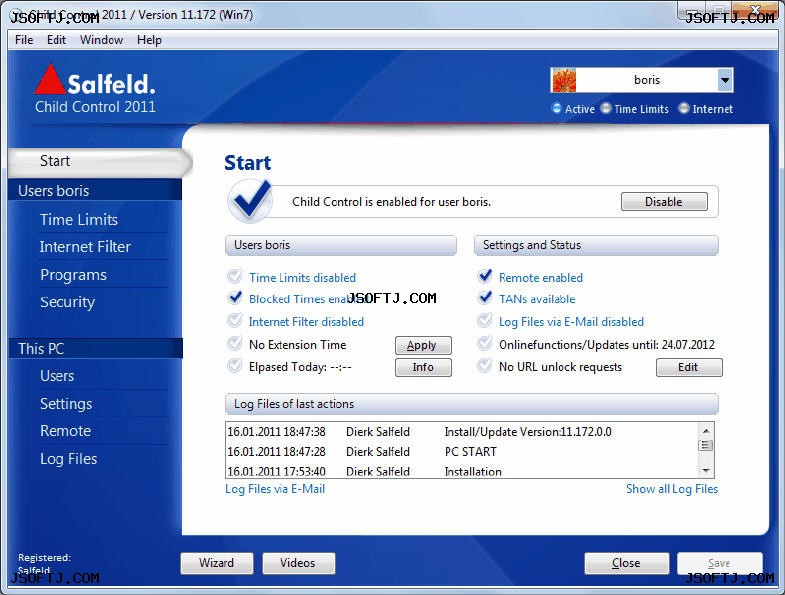Open Time Limits in the sidebar

(79, 219)
